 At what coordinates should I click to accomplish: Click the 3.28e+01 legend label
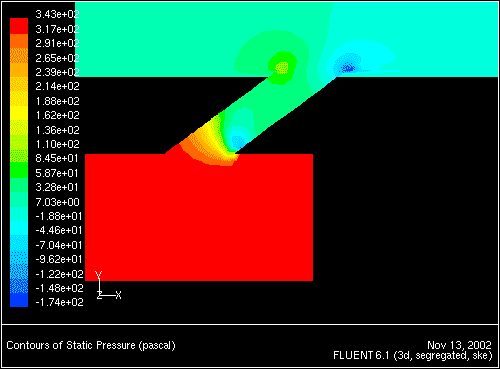pos(57,187)
